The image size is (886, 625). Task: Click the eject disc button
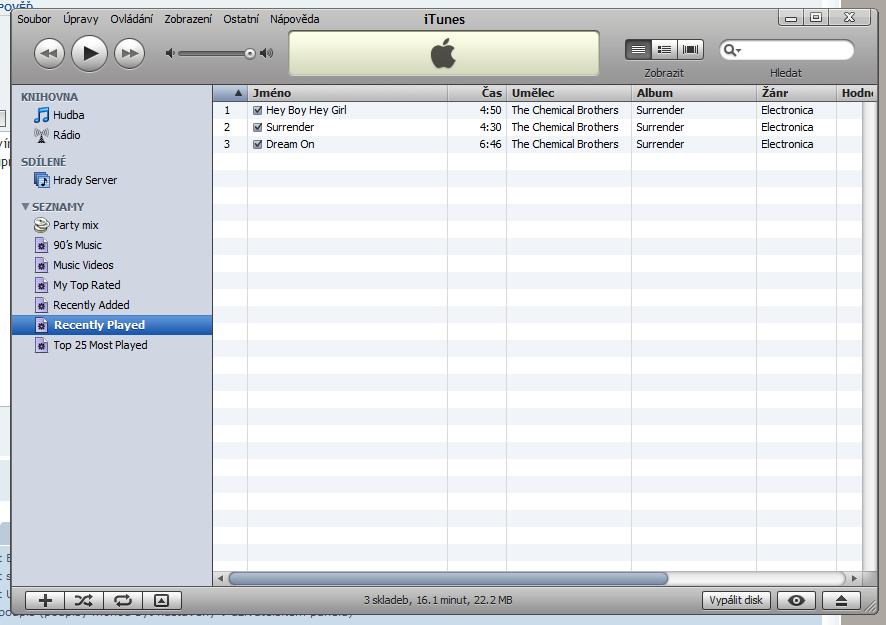click(841, 600)
